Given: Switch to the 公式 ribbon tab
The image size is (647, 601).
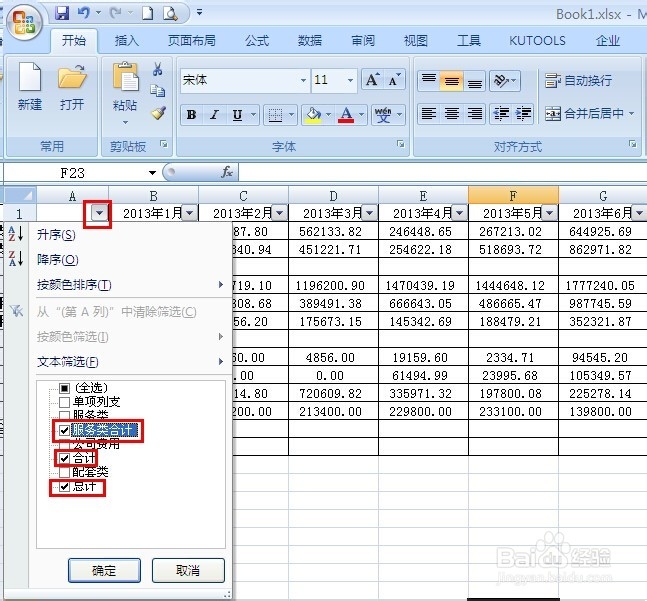Looking at the screenshot, I should pos(257,40).
